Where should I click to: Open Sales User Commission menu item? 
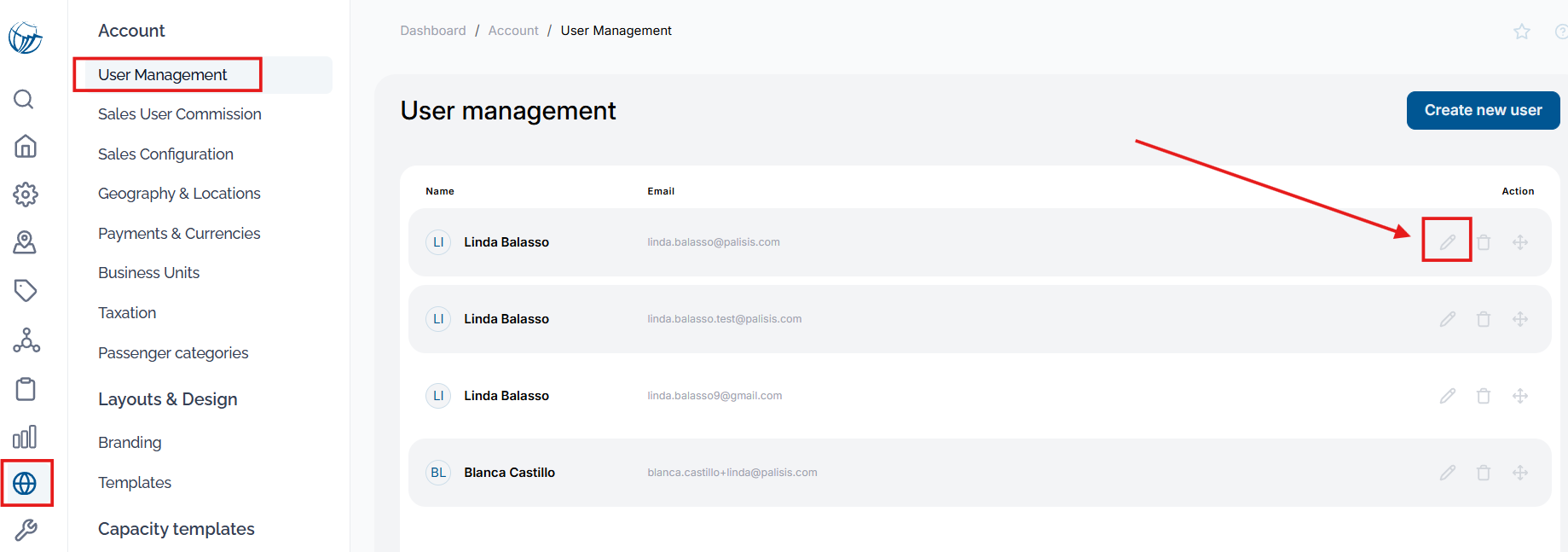(179, 114)
